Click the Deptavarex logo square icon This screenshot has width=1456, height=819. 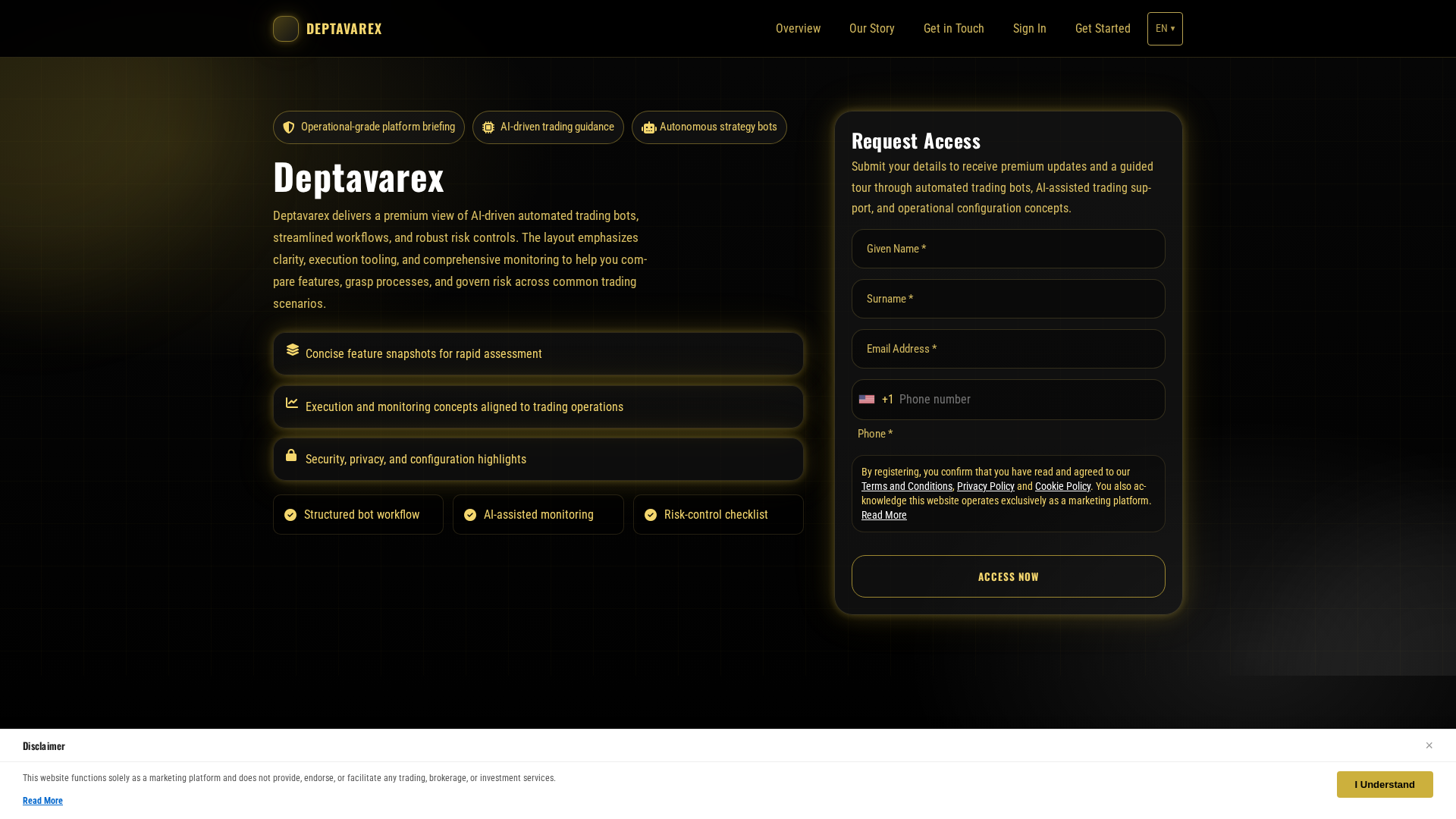286,29
